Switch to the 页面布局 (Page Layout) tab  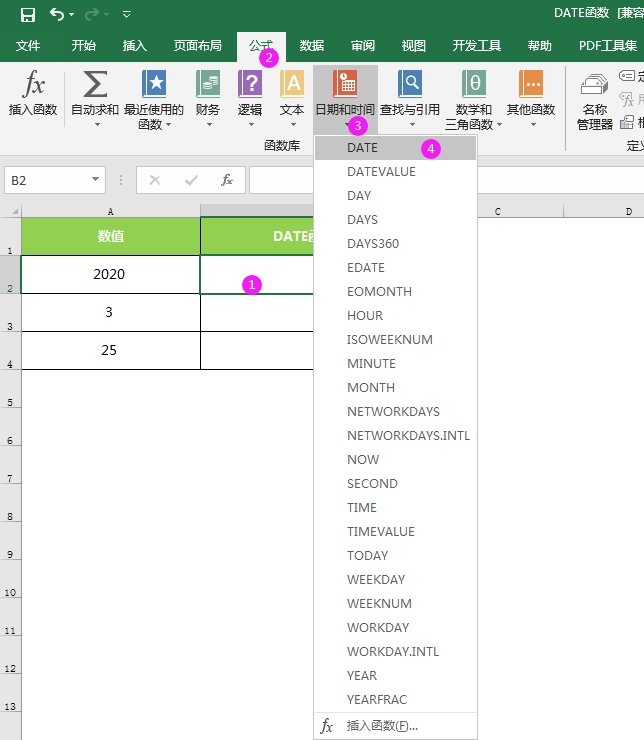click(198, 46)
